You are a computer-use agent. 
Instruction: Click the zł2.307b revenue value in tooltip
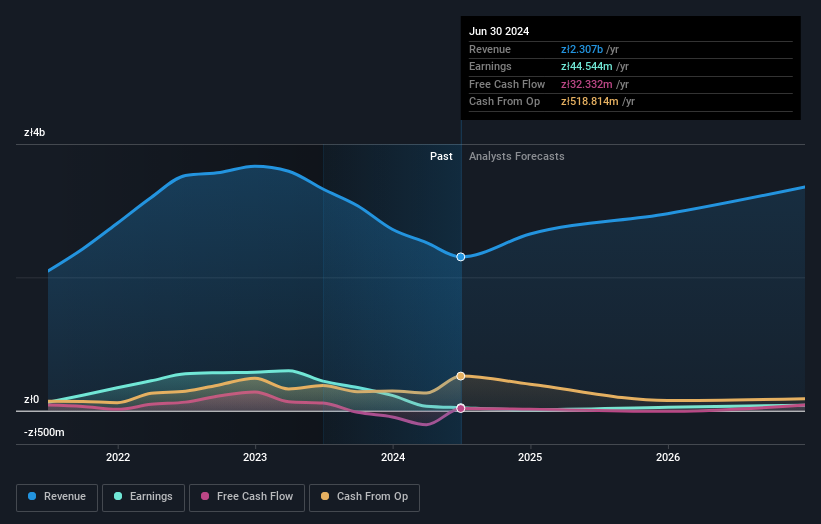(x=582, y=49)
